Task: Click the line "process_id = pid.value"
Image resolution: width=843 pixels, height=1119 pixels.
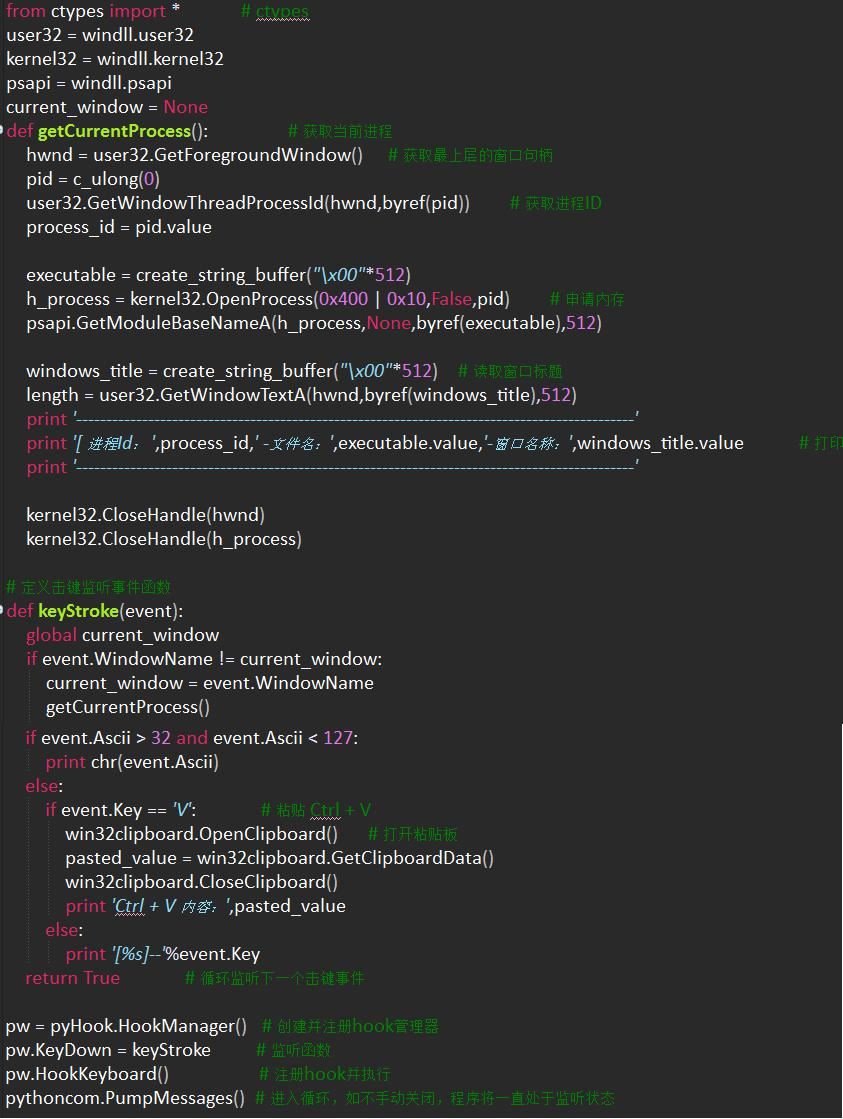Action: click(x=118, y=227)
